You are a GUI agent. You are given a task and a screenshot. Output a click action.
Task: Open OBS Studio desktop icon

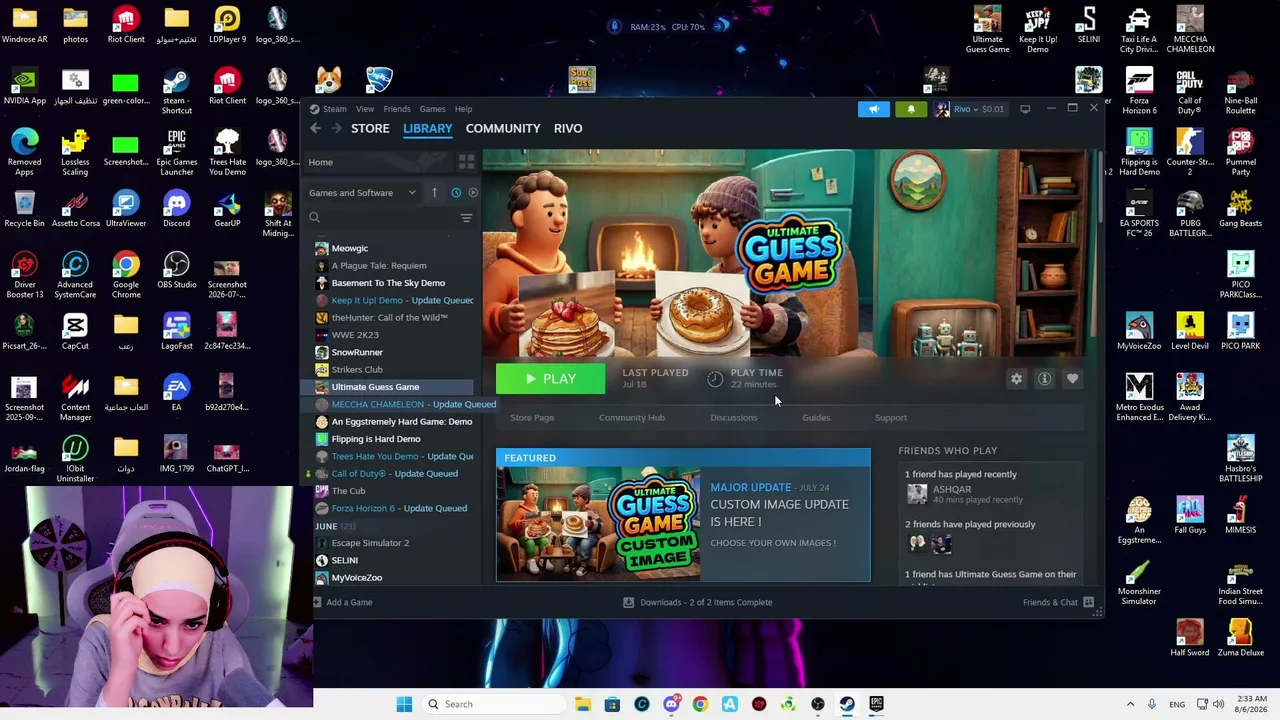tap(176, 270)
